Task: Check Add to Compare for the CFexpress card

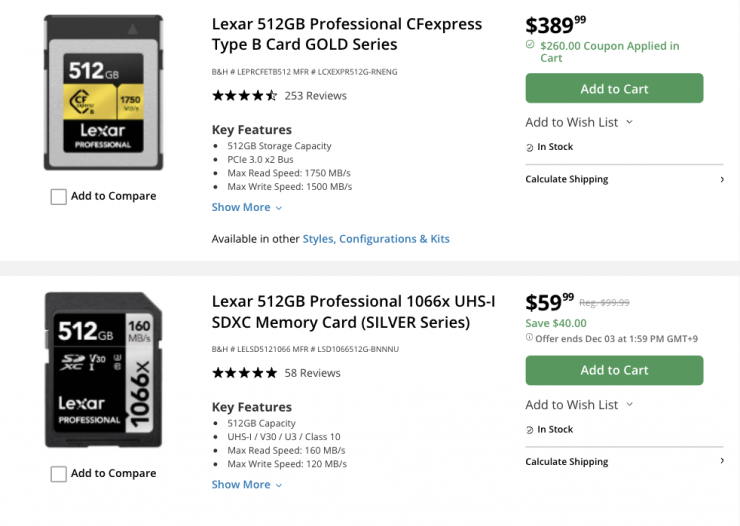Action: pos(59,197)
